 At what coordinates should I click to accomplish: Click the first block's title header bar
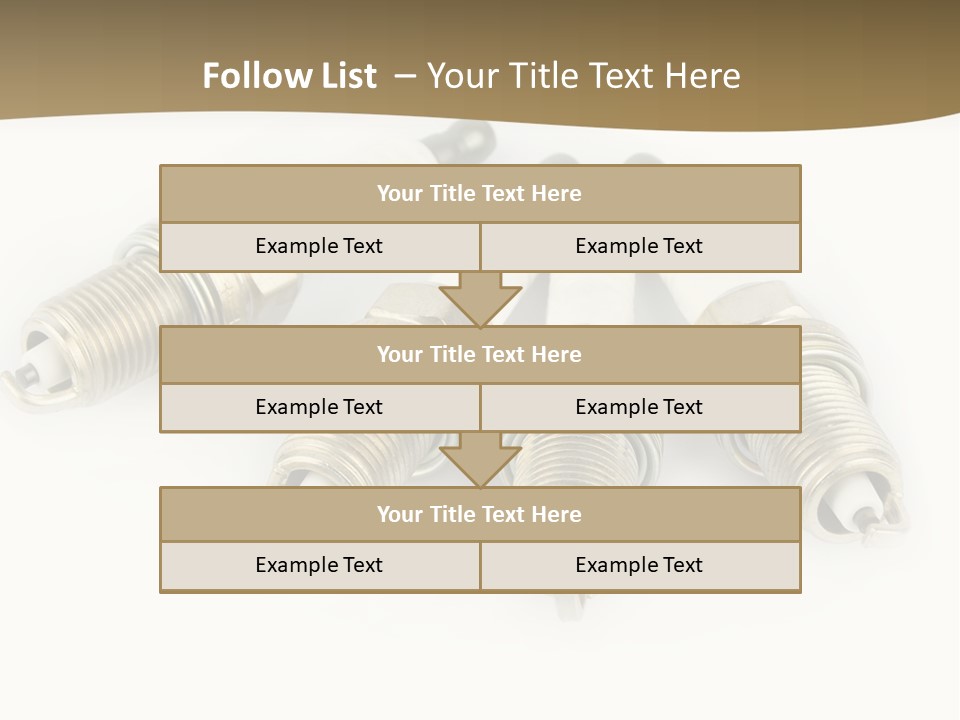pos(480,194)
